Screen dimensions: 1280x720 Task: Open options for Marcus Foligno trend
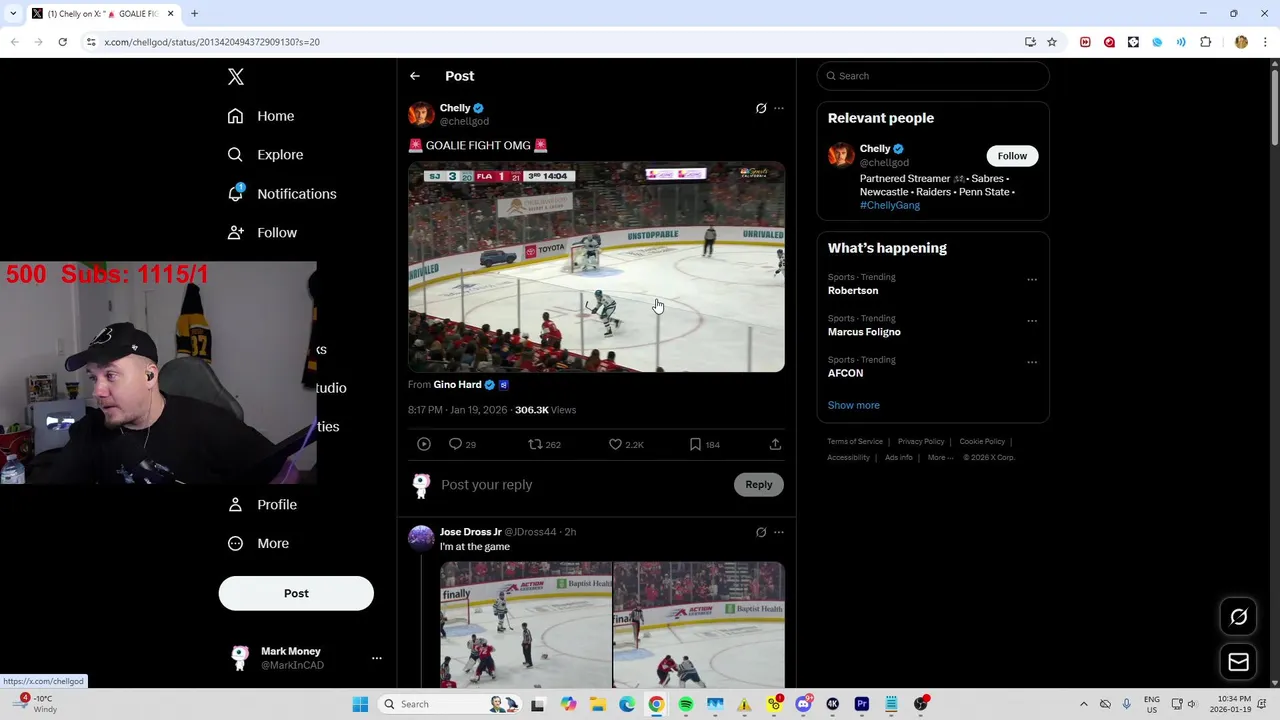[1032, 321]
